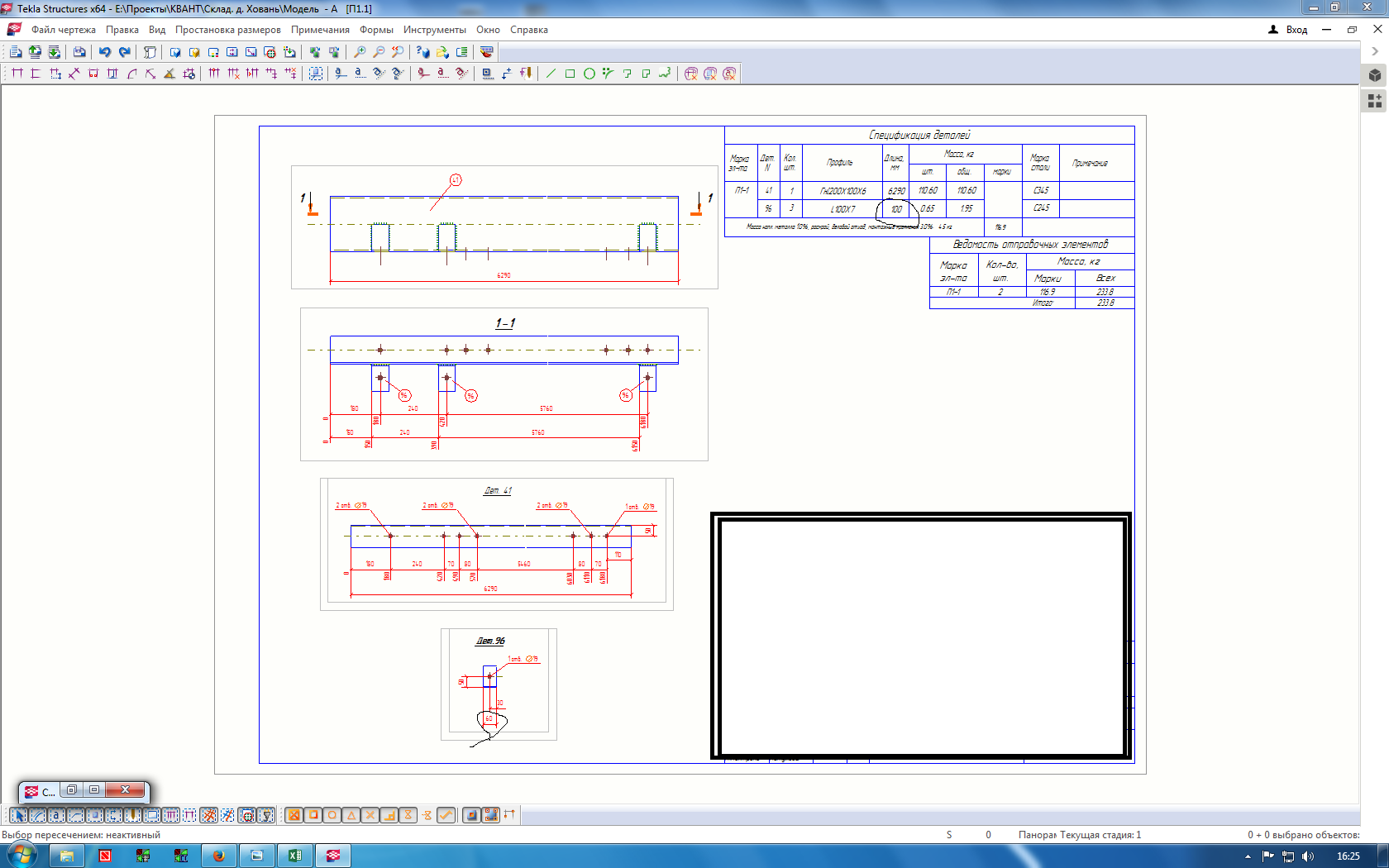Viewport: 1389px width, 868px height.
Task: Select the green circle drawing tool
Action: click(x=589, y=74)
